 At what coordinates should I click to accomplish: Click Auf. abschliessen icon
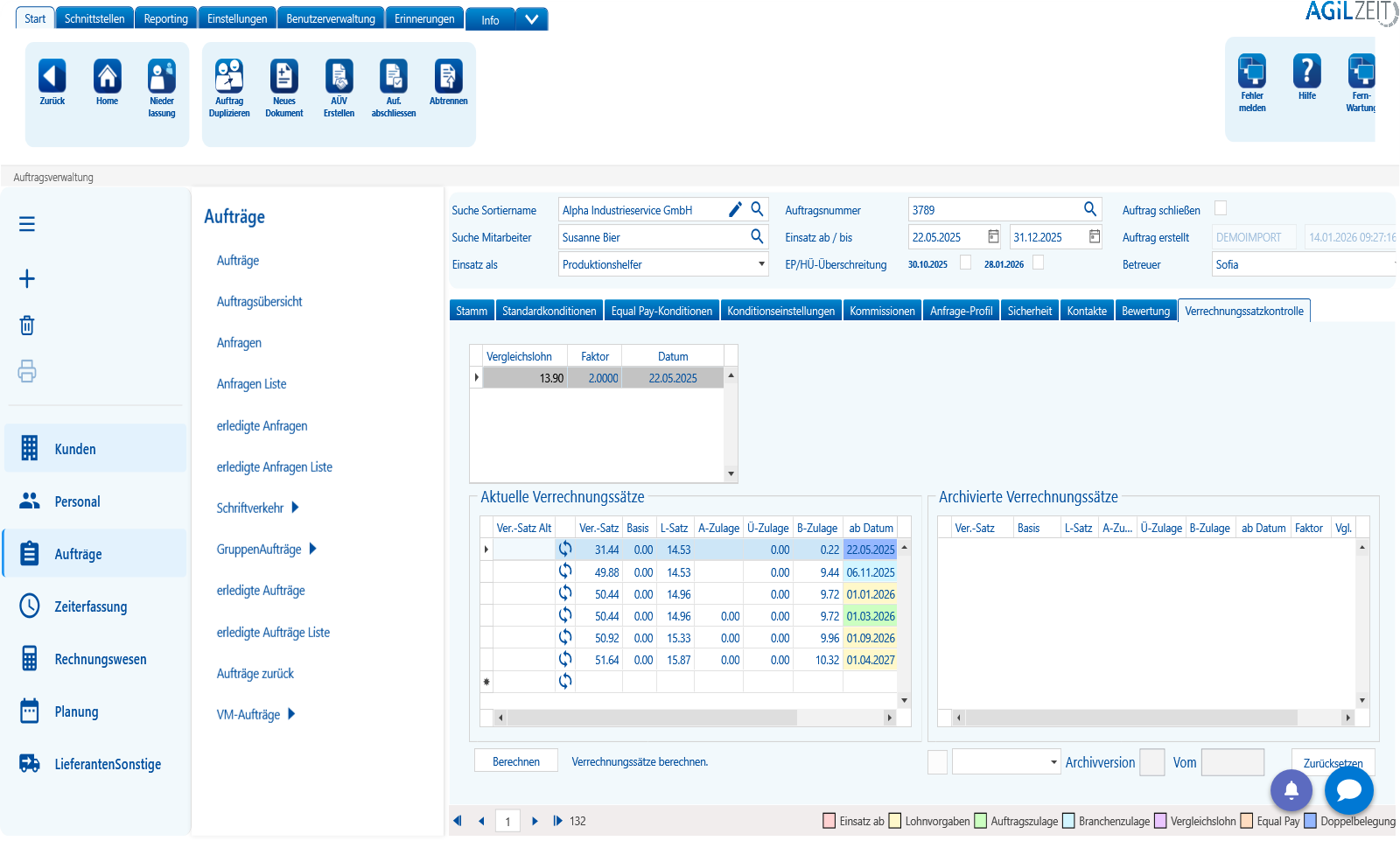394,76
